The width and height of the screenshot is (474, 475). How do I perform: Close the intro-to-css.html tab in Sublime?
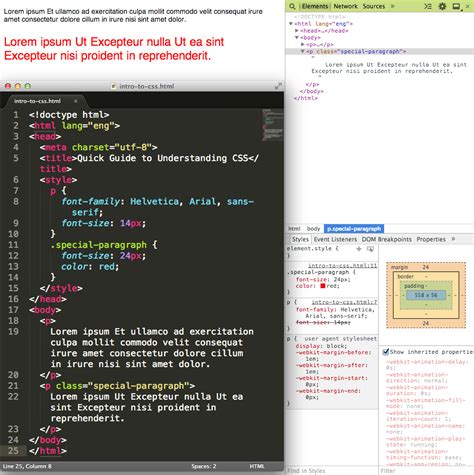[76, 101]
